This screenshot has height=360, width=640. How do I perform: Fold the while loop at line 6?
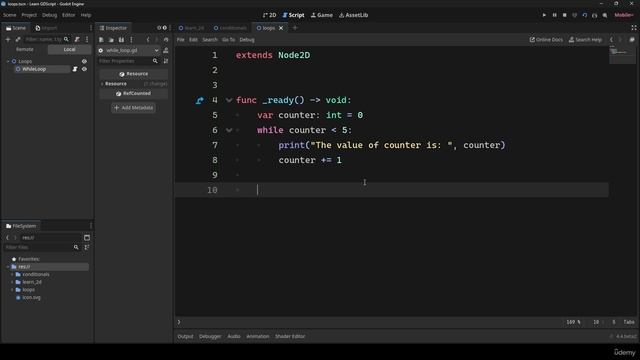pyautogui.click(x=229, y=130)
